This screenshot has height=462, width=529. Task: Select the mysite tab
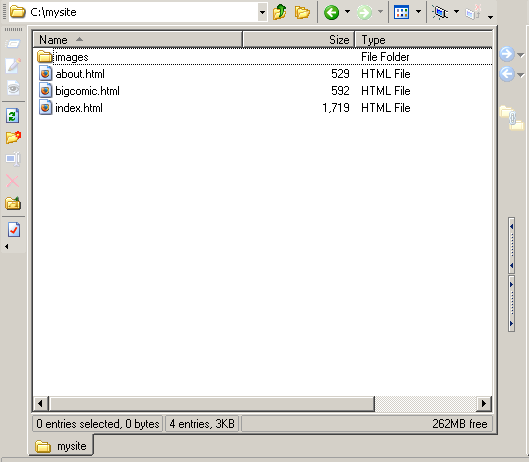tap(61, 446)
